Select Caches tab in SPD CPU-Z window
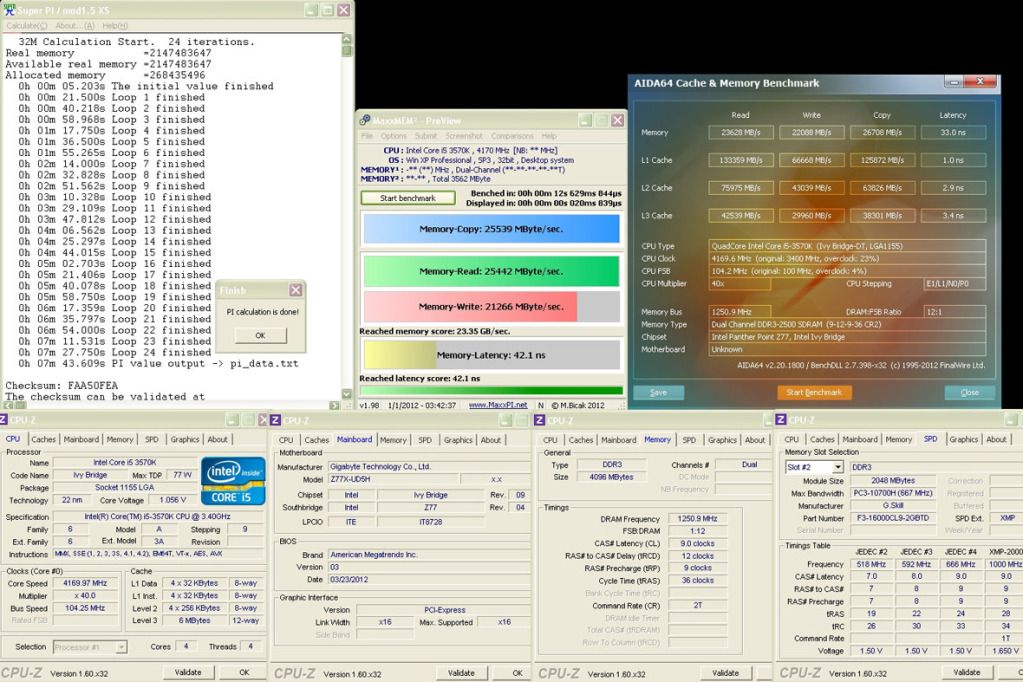 (822, 439)
